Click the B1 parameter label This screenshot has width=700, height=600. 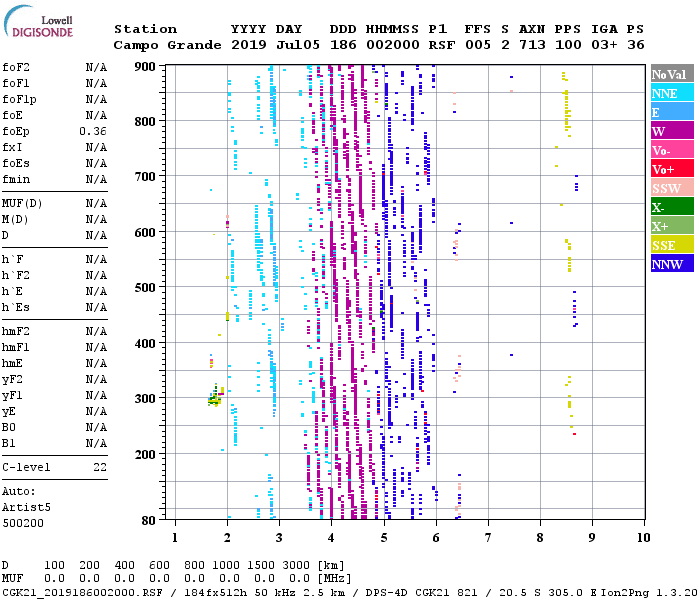click(x=8, y=444)
